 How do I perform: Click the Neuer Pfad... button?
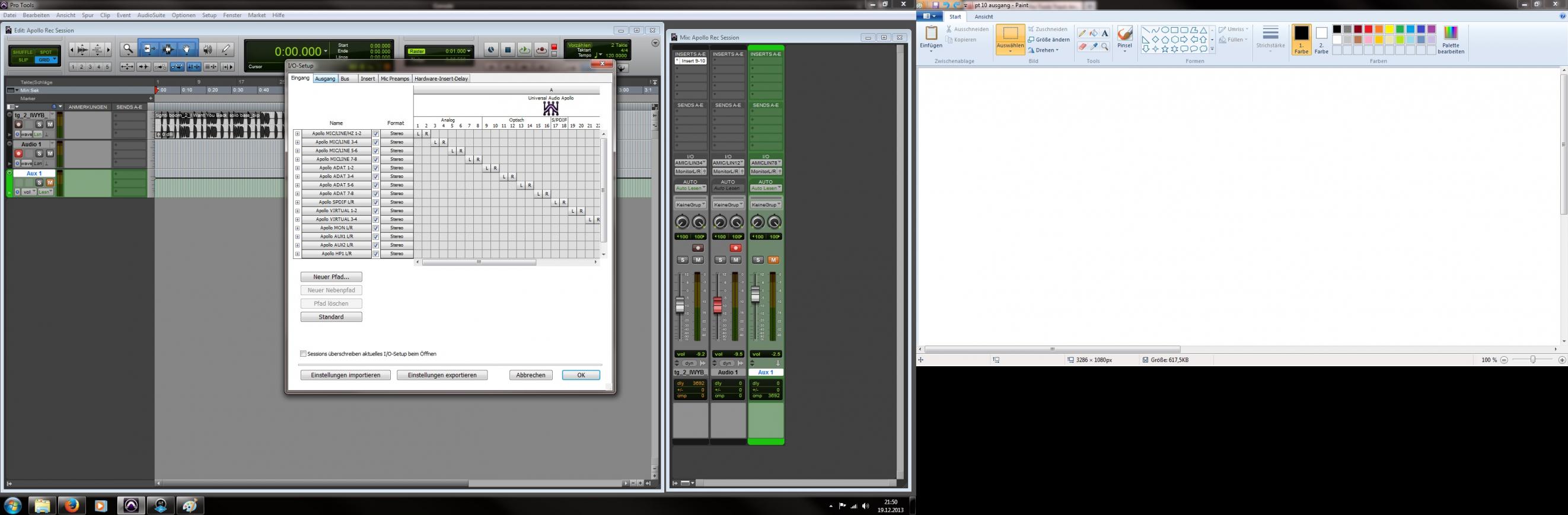click(x=331, y=277)
